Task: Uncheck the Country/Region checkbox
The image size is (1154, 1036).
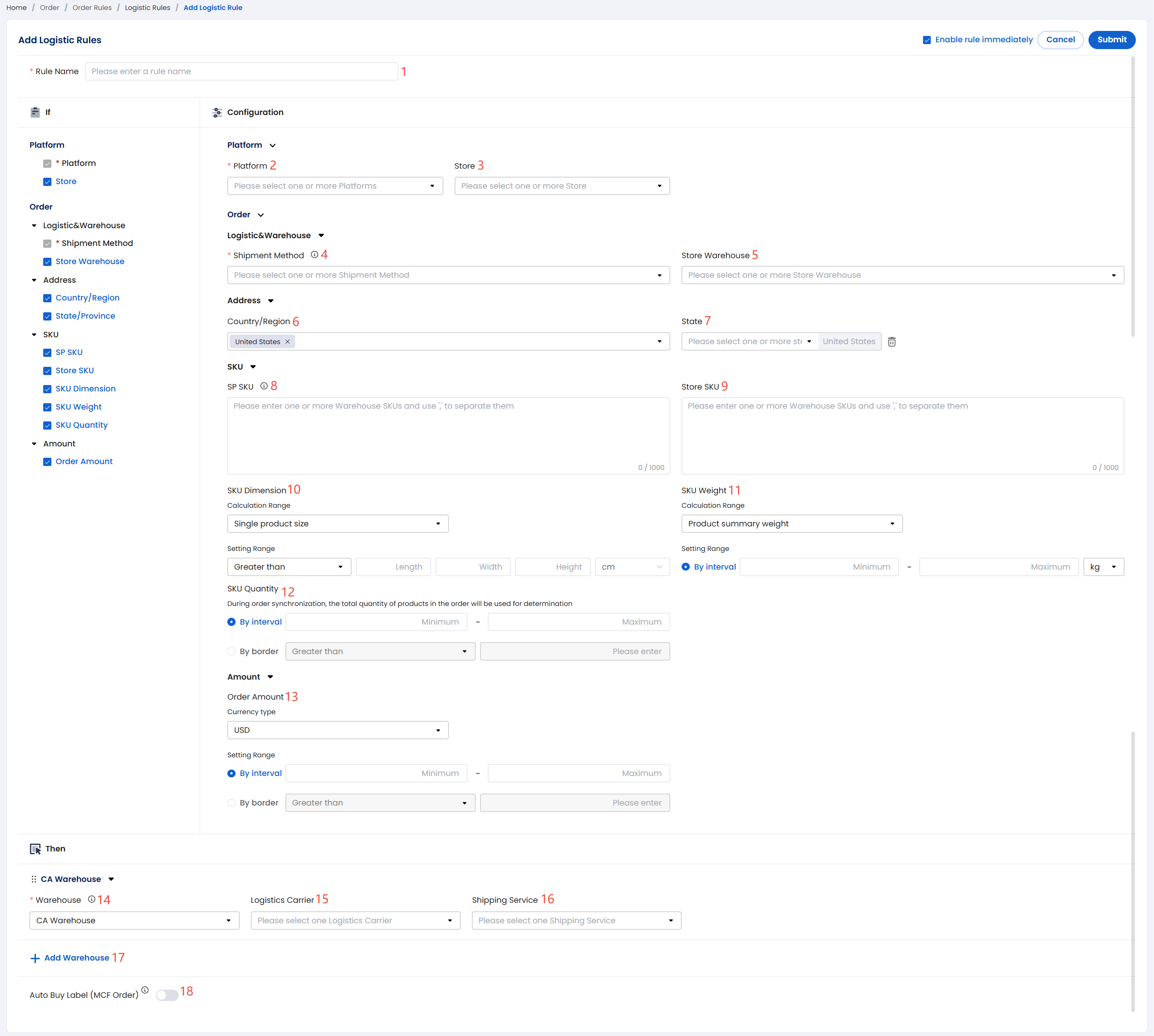Action: (x=47, y=298)
